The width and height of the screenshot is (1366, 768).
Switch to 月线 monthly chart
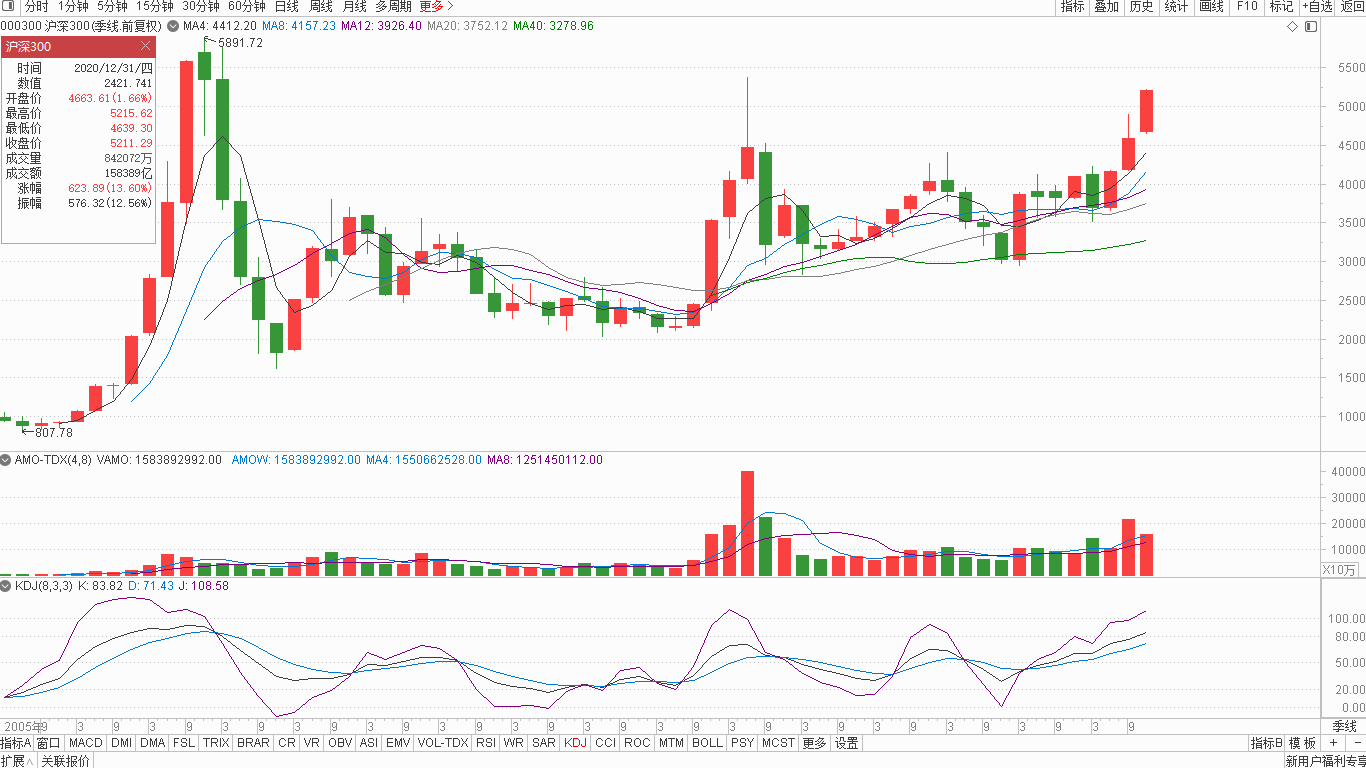[355, 6]
